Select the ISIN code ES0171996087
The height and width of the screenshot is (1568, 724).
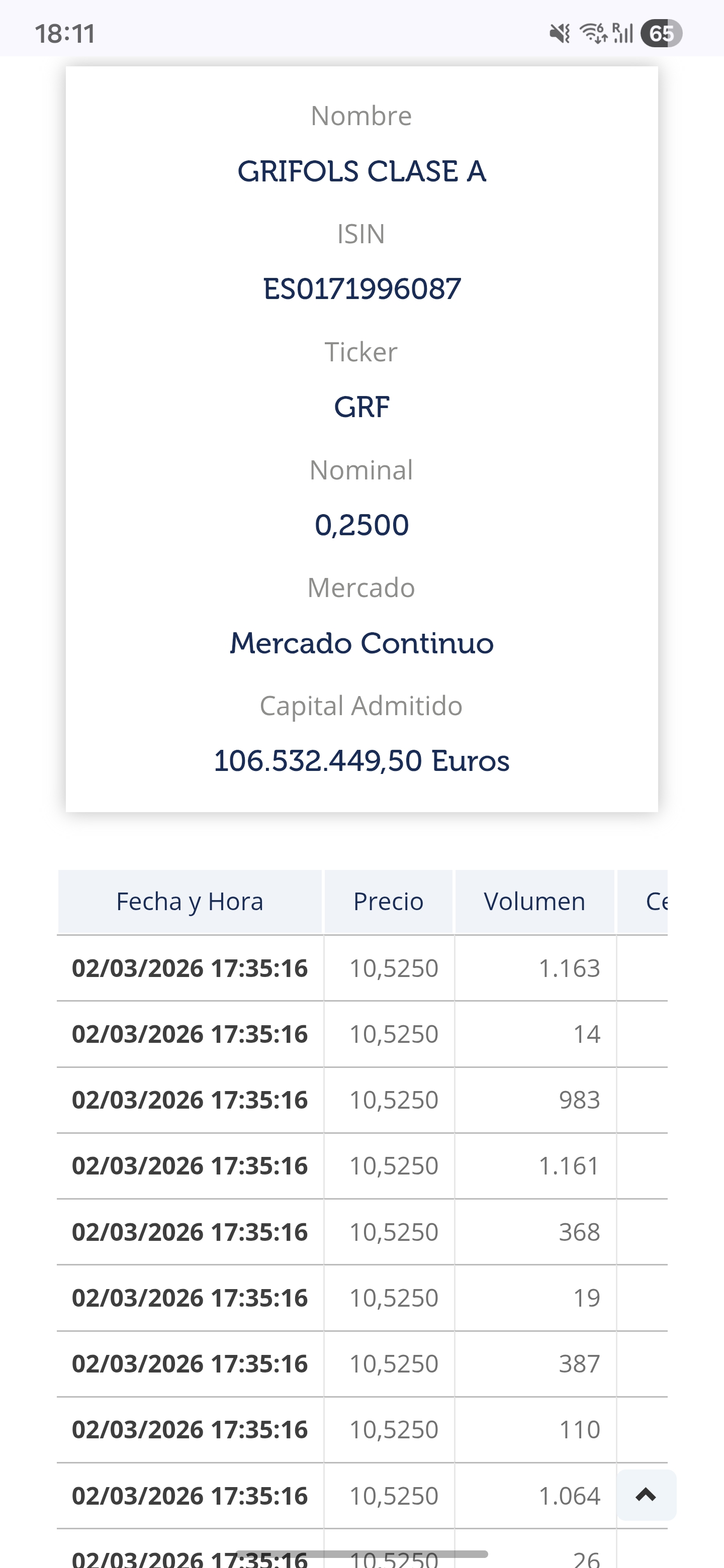tap(361, 288)
